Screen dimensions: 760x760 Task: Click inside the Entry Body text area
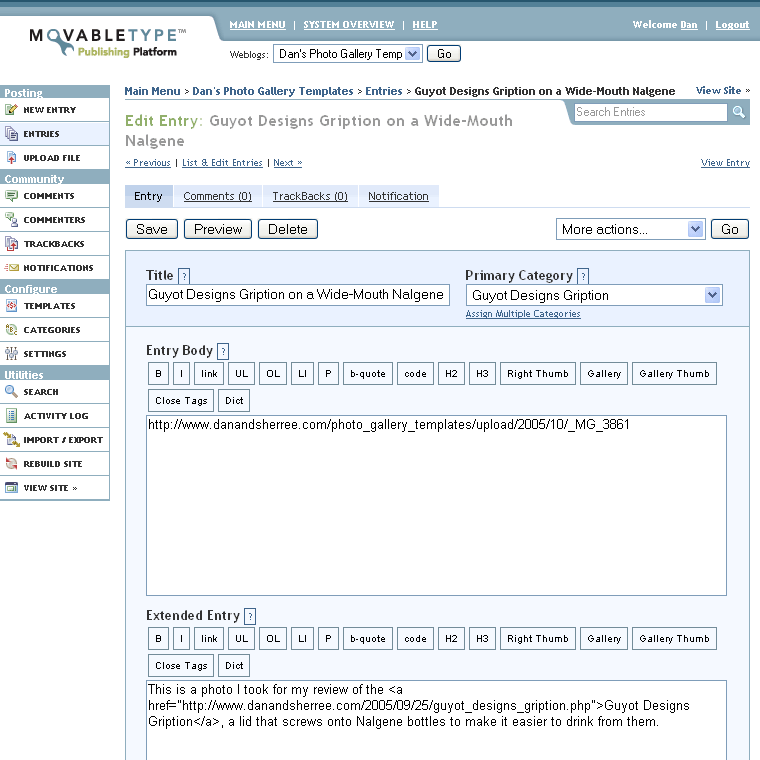(436, 506)
